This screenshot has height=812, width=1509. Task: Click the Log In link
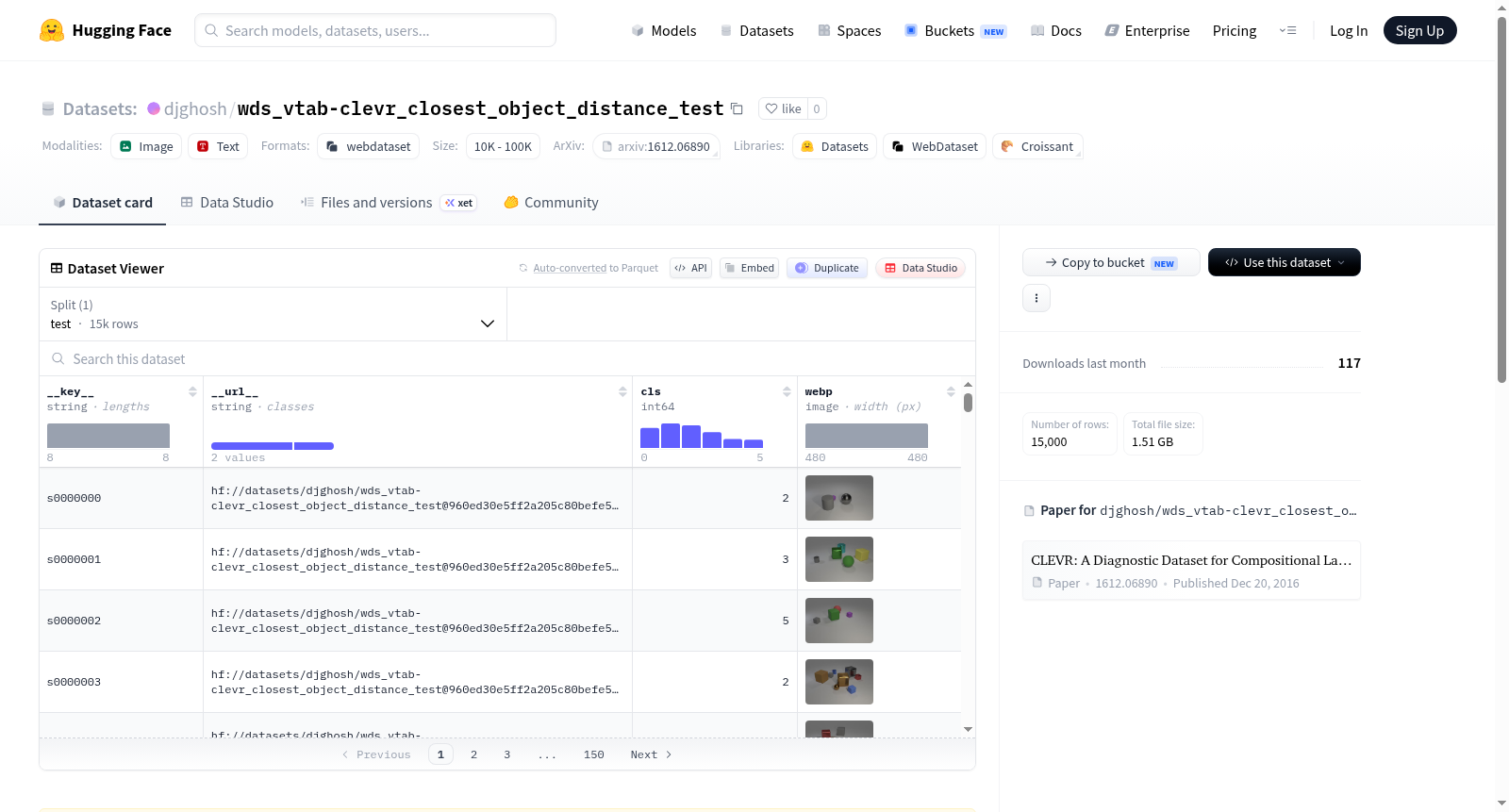1349,30
